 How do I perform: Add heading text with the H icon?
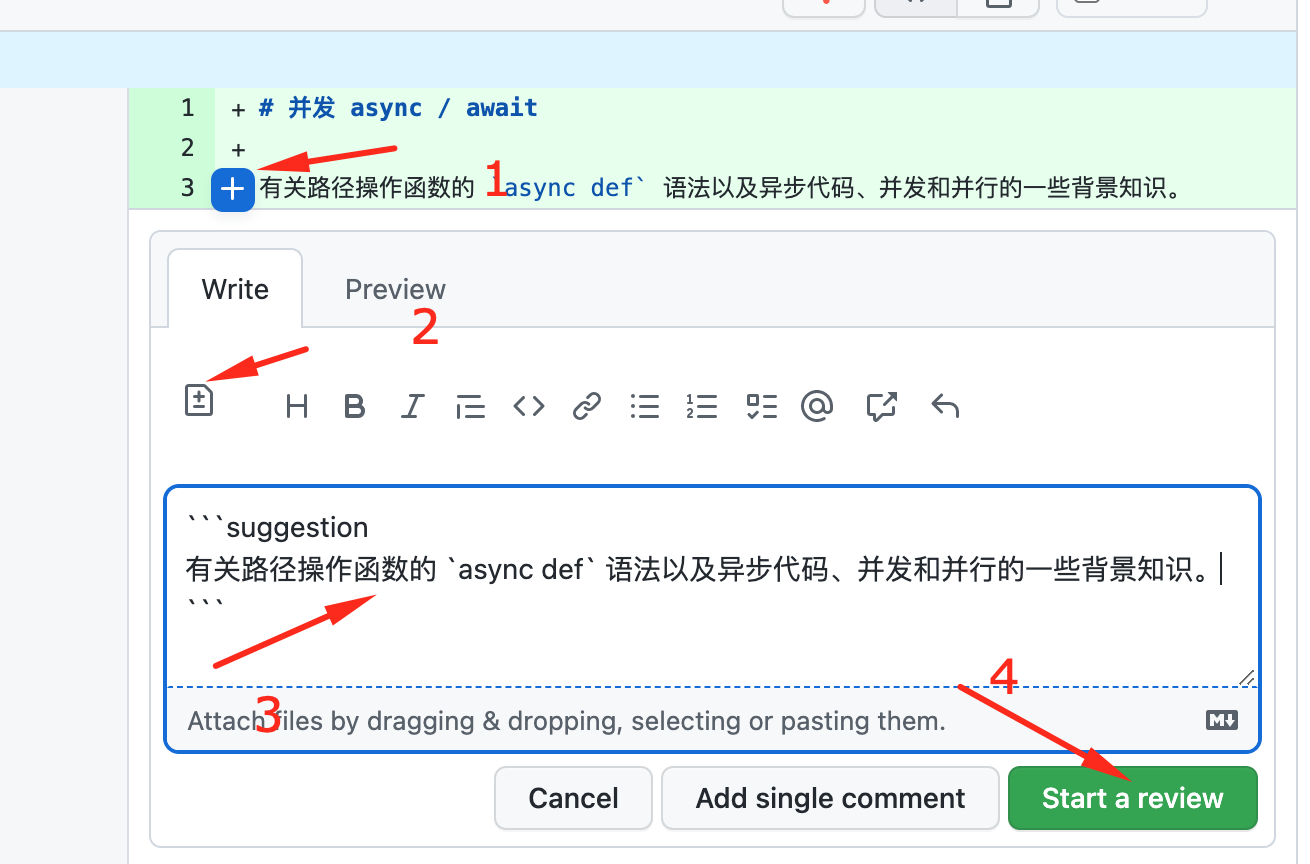tap(297, 406)
